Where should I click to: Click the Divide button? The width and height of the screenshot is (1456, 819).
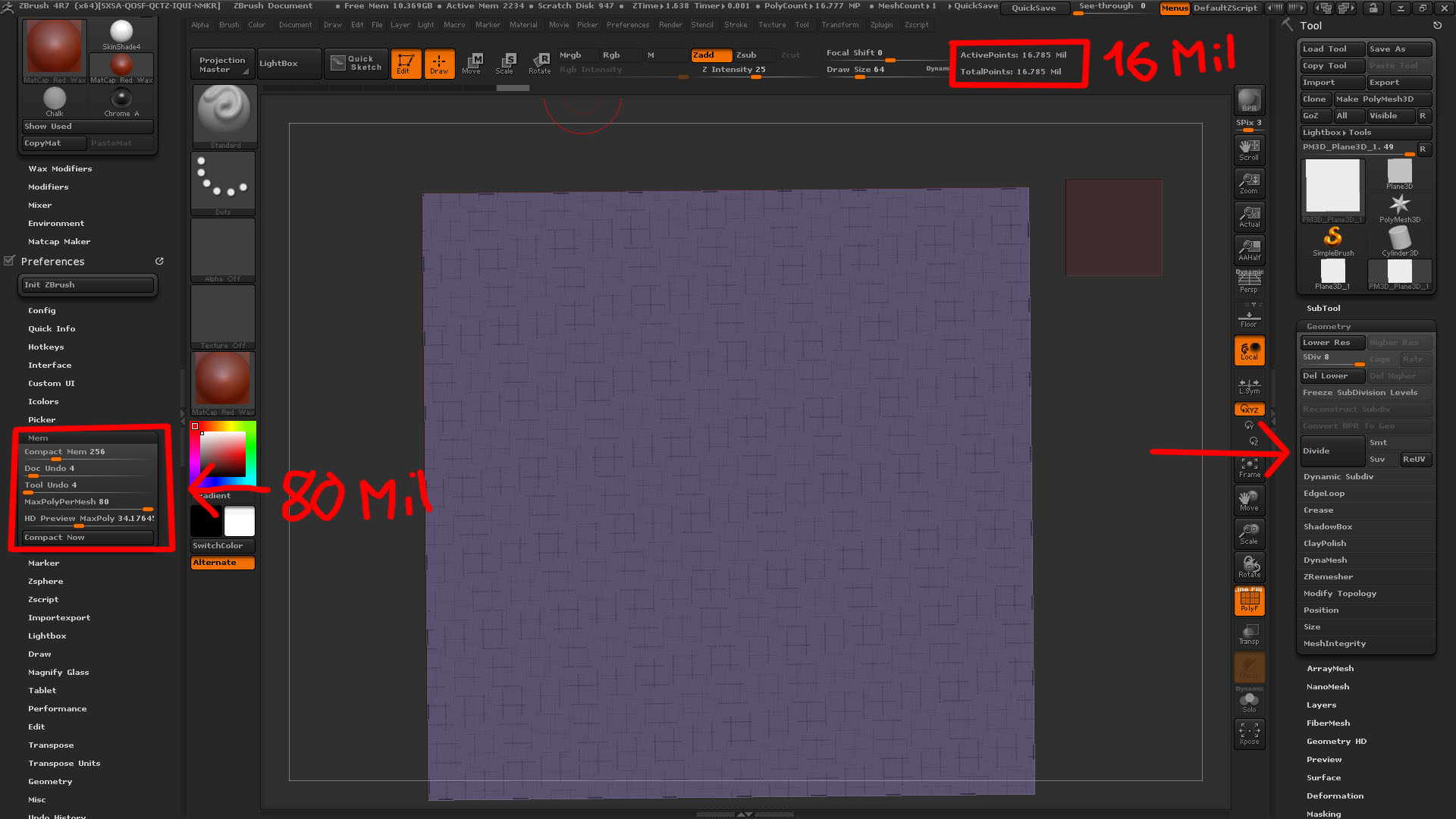(x=1332, y=451)
